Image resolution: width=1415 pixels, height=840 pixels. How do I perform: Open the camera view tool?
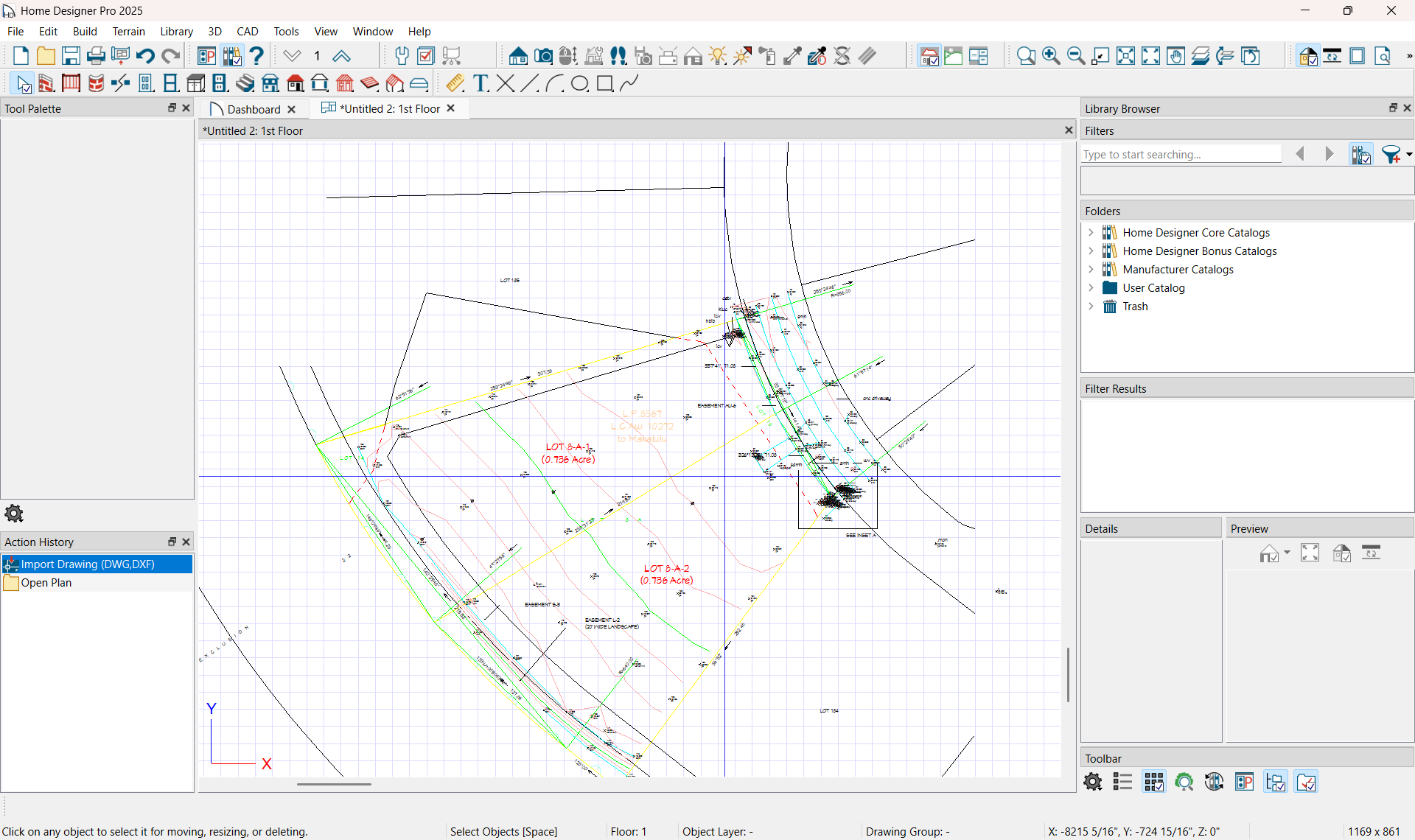543,56
